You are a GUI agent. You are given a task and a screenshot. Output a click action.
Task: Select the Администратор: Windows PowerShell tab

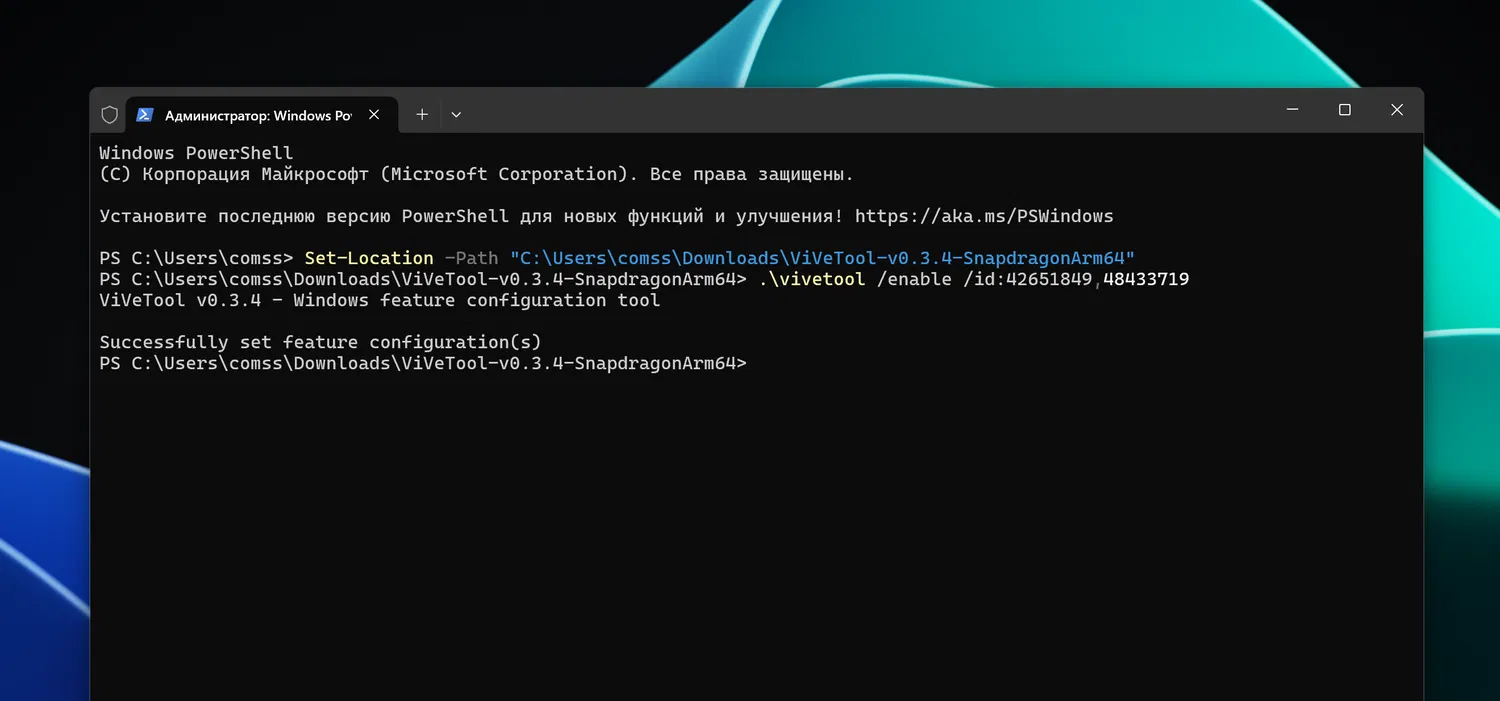point(261,115)
